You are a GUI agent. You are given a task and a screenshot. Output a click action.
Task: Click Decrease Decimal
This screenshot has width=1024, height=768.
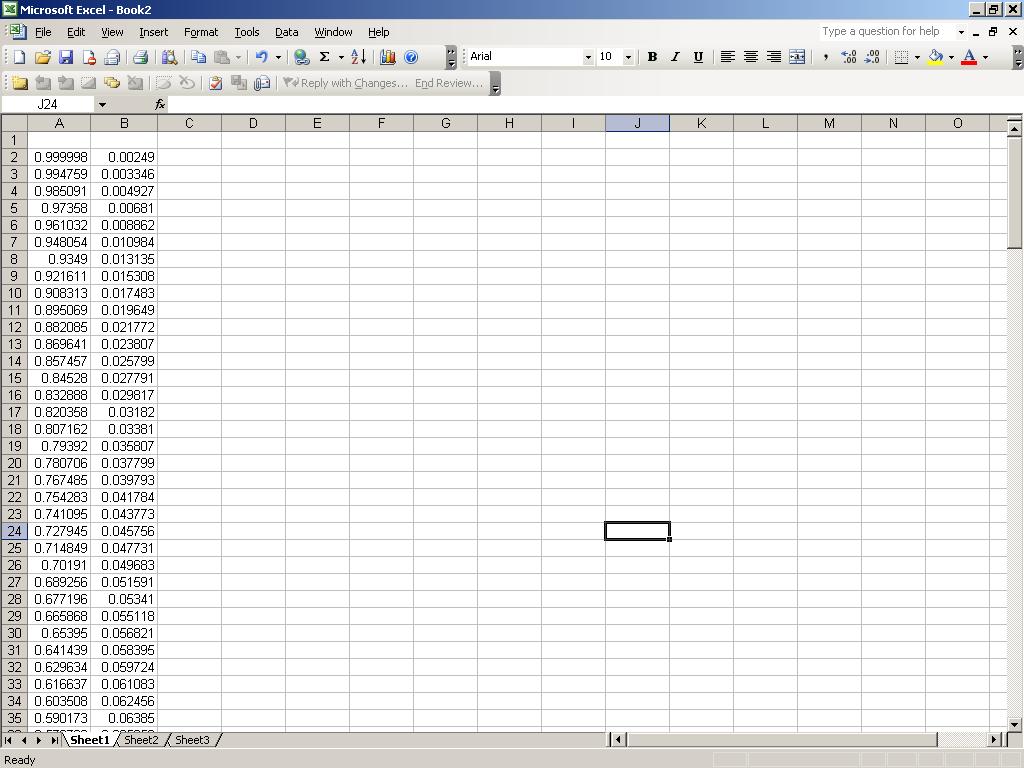click(x=872, y=57)
